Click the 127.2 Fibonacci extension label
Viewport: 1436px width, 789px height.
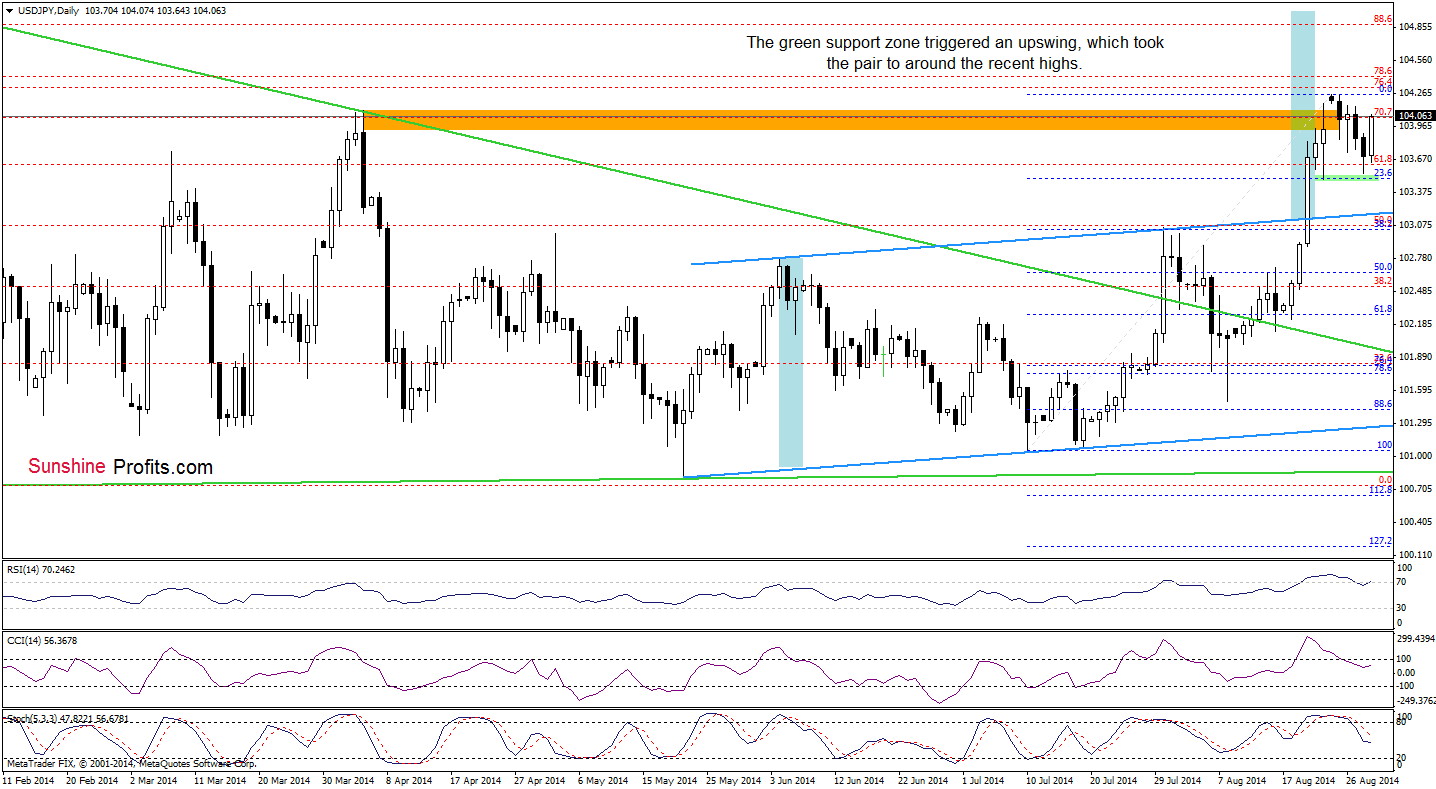(1382, 541)
